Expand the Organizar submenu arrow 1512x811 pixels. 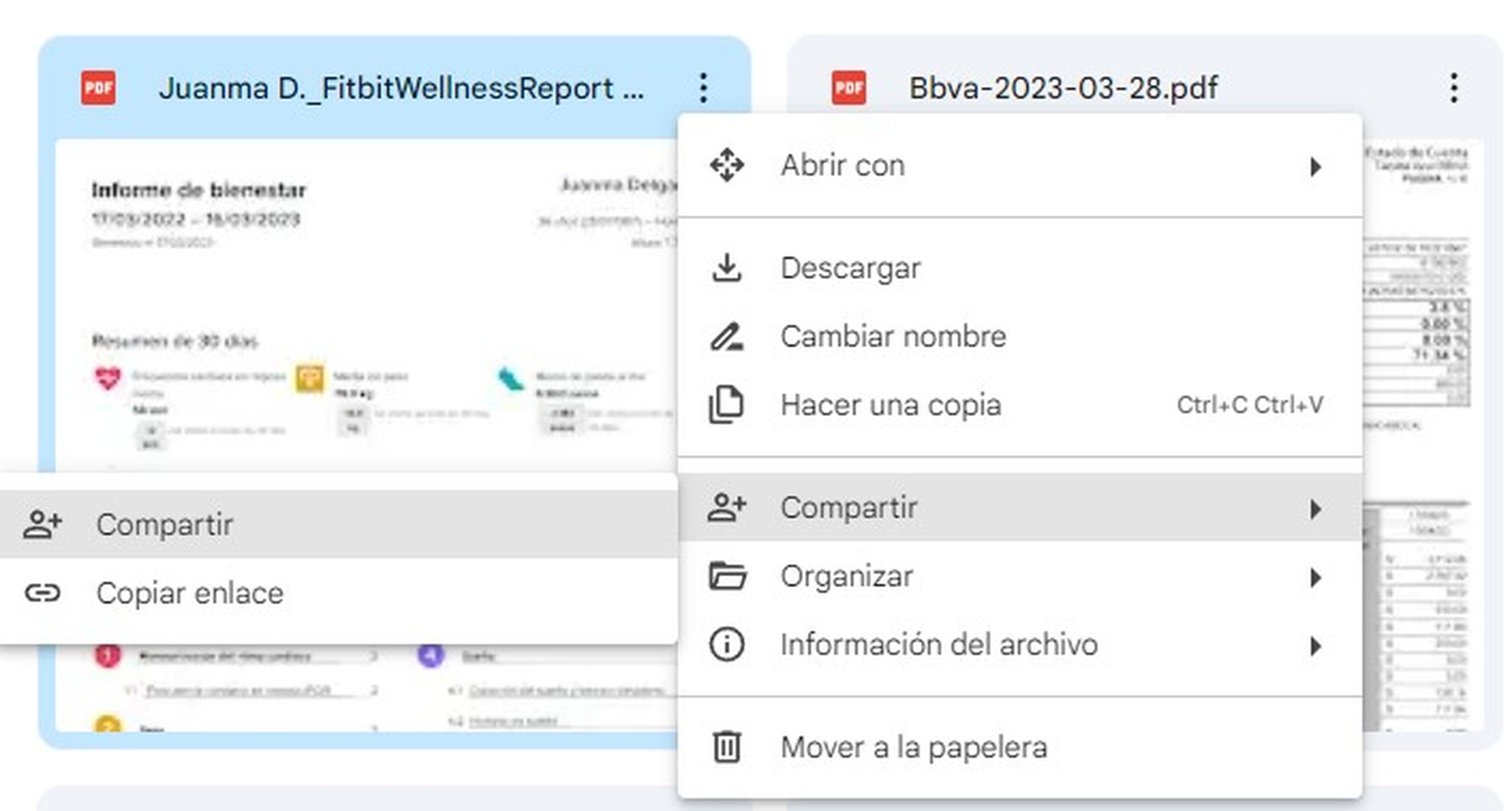1316,578
